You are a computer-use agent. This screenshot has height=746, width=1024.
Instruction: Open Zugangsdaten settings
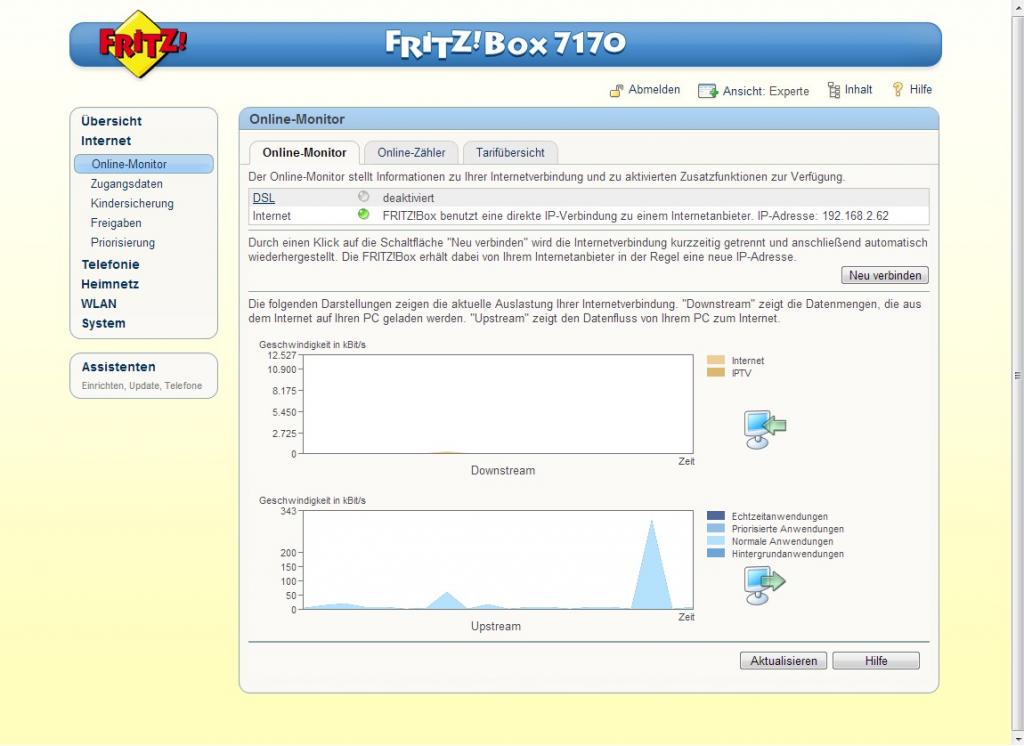pyautogui.click(x=127, y=184)
